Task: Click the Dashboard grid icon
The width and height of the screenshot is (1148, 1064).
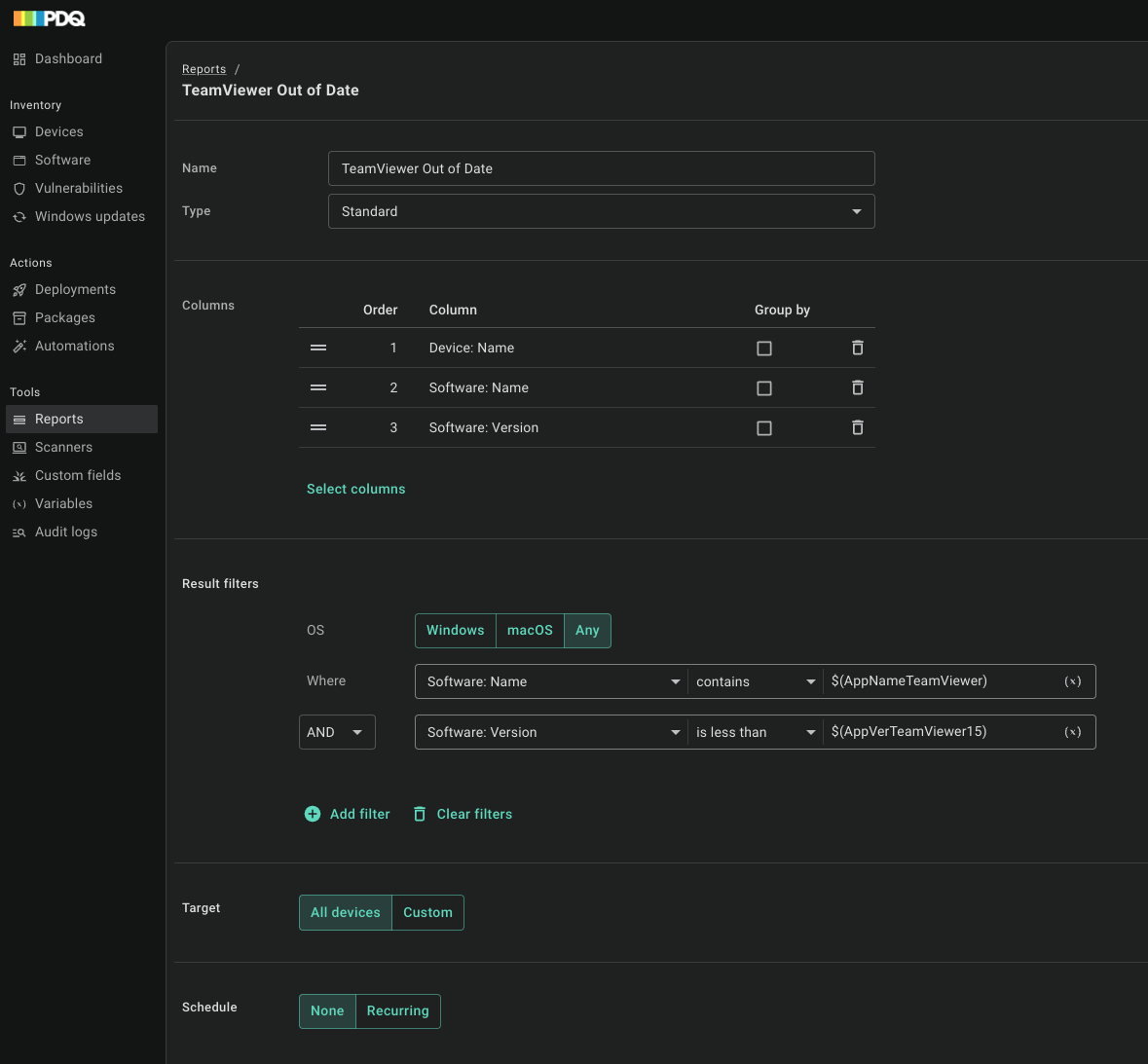Action: [19, 59]
